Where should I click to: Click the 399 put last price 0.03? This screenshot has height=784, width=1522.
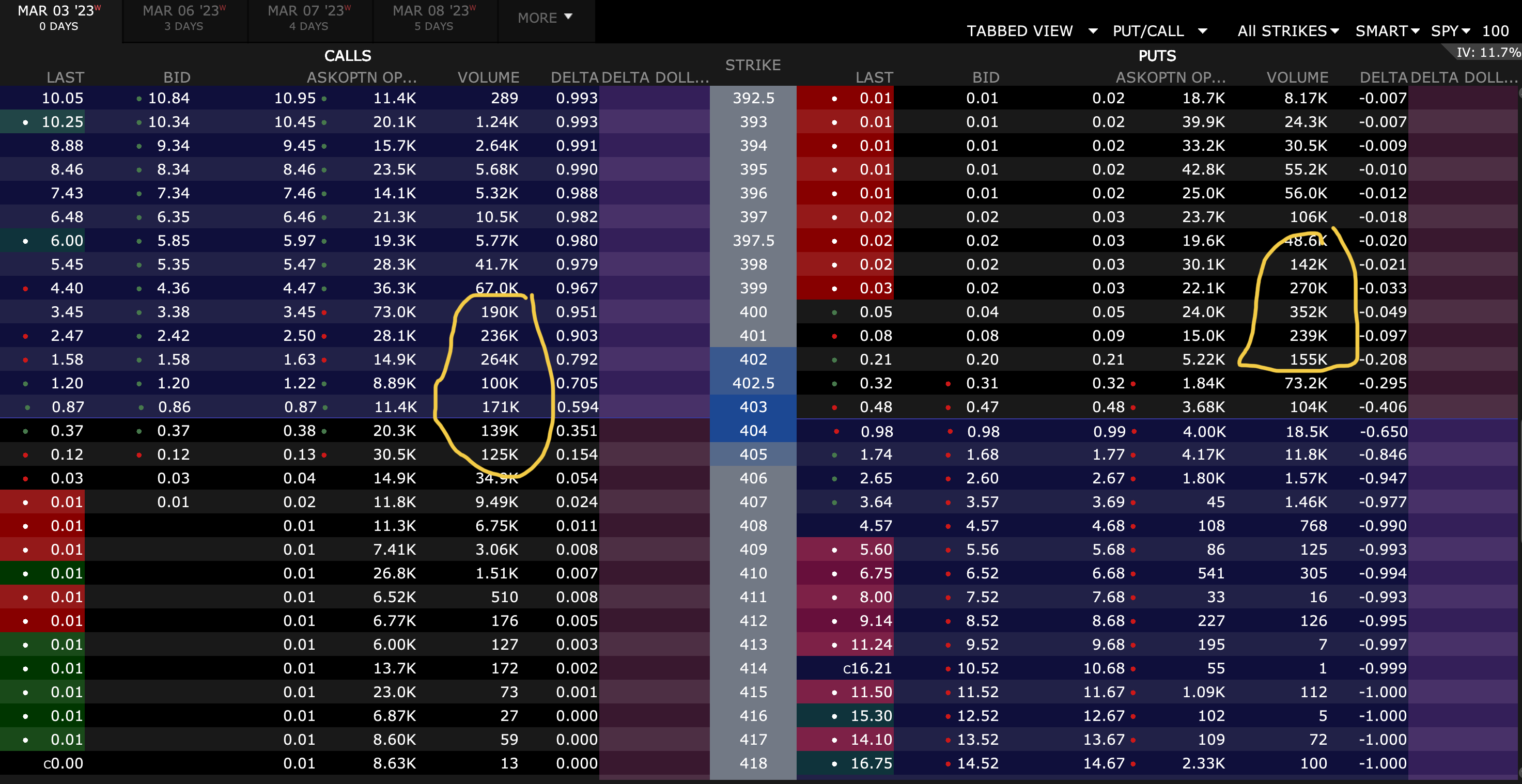(x=875, y=288)
